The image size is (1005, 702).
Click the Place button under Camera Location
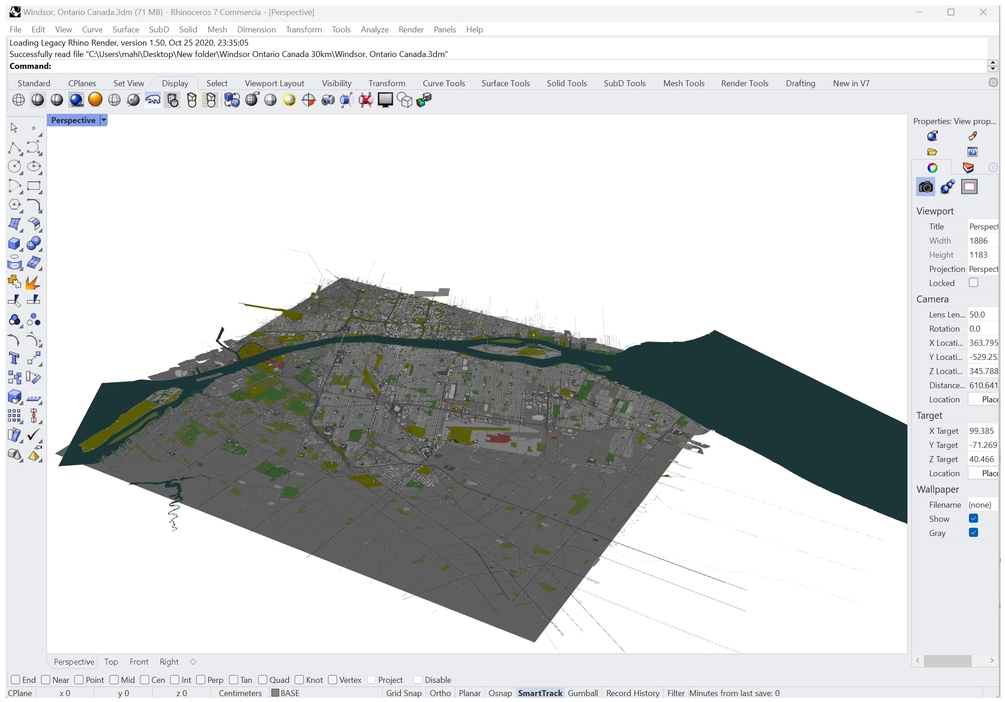pyautogui.click(x=983, y=399)
